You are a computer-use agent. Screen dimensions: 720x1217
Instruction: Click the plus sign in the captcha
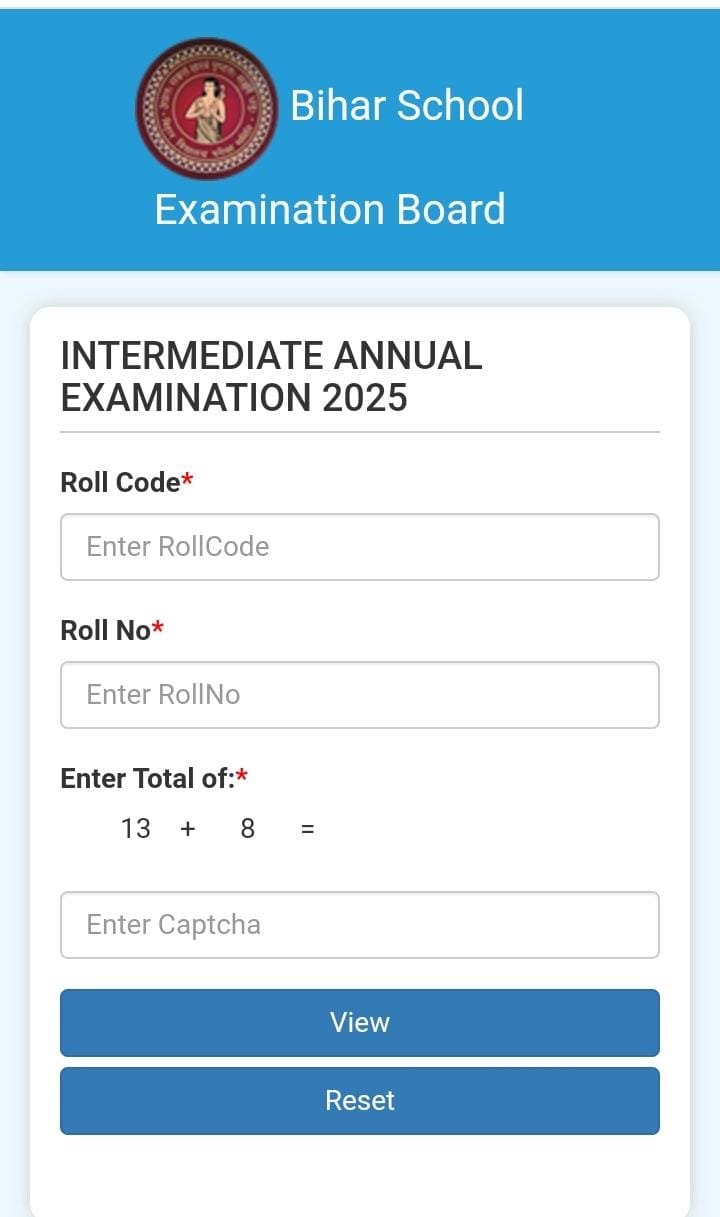[x=188, y=829]
